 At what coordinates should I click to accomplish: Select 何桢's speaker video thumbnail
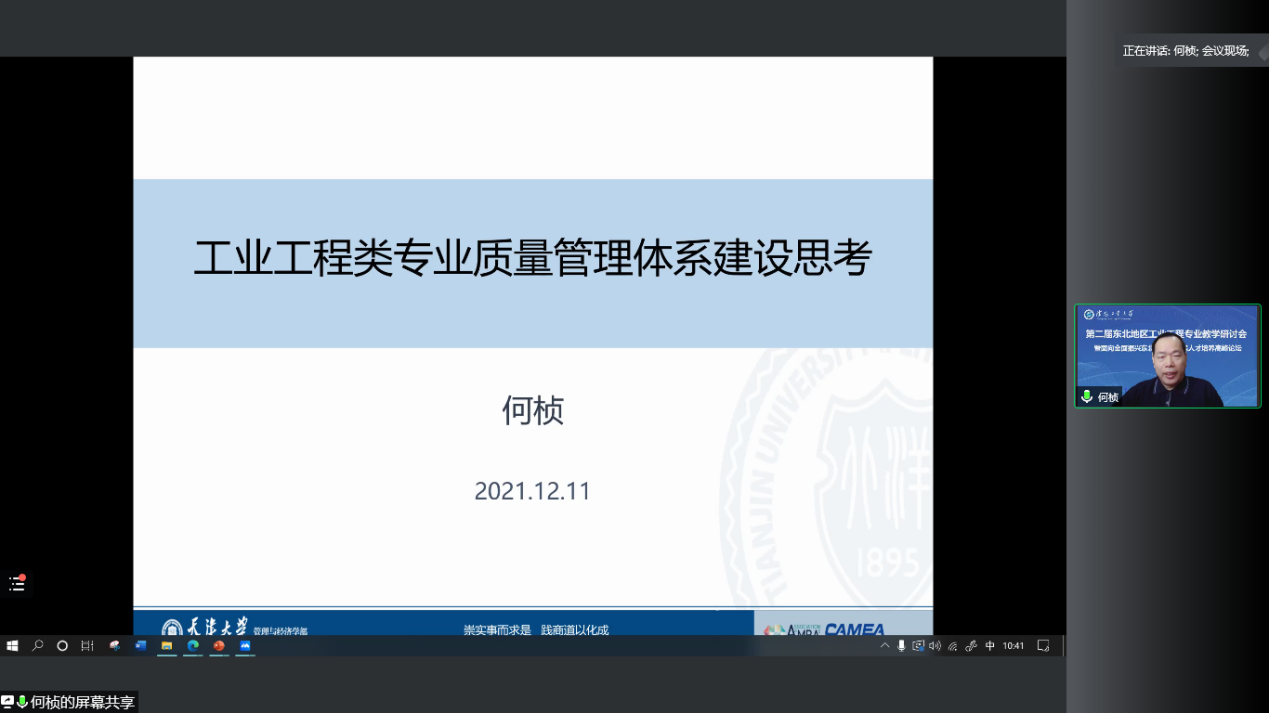pos(1167,356)
